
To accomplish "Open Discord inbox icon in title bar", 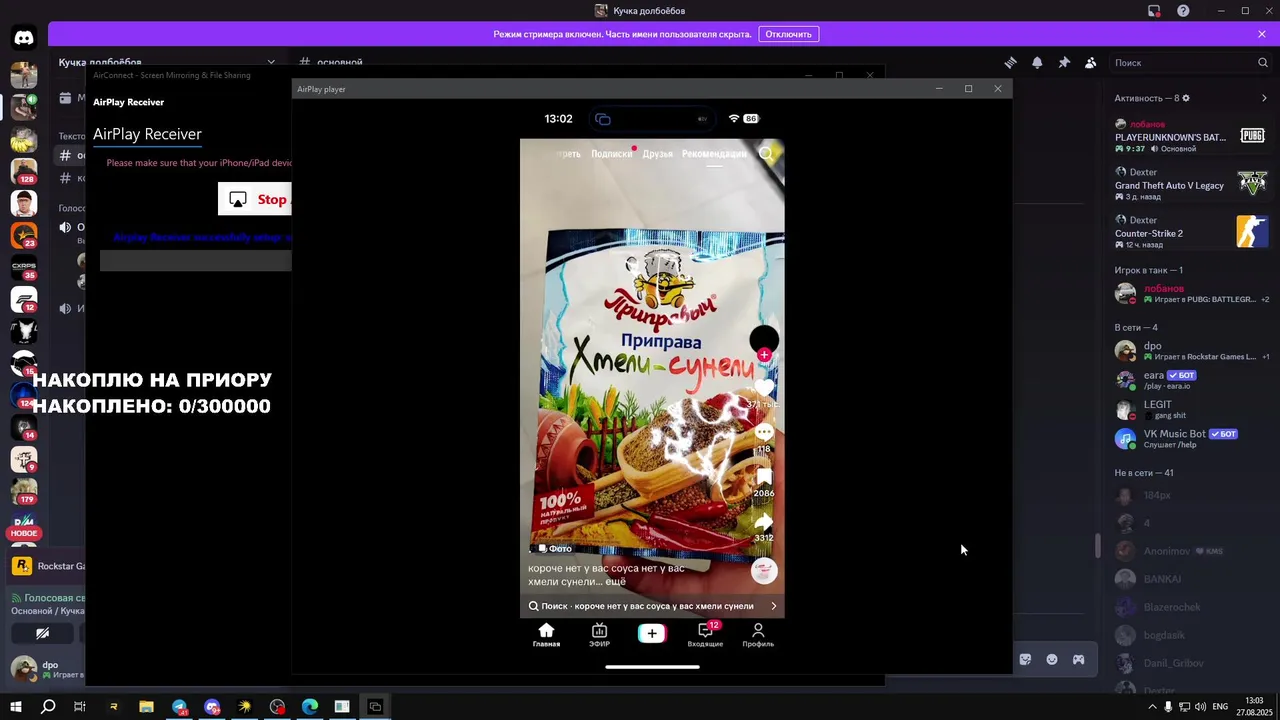I will click(1154, 11).
